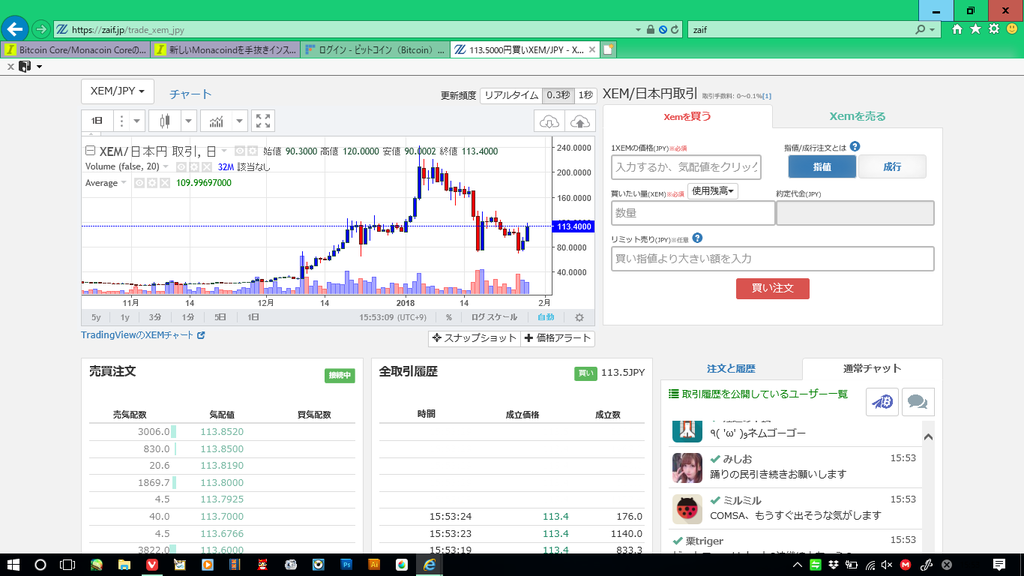Click the save chart layout cloud icon

pos(580,121)
